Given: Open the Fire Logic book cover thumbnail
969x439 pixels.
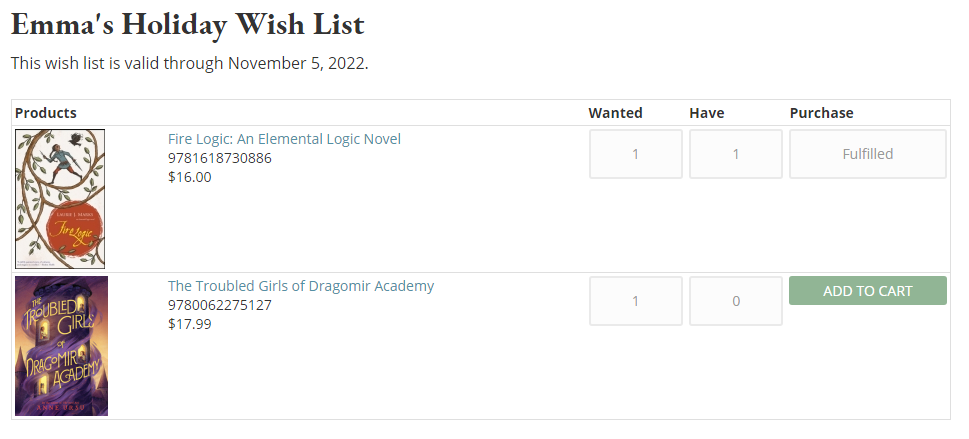Looking at the screenshot, I should (x=60, y=198).
